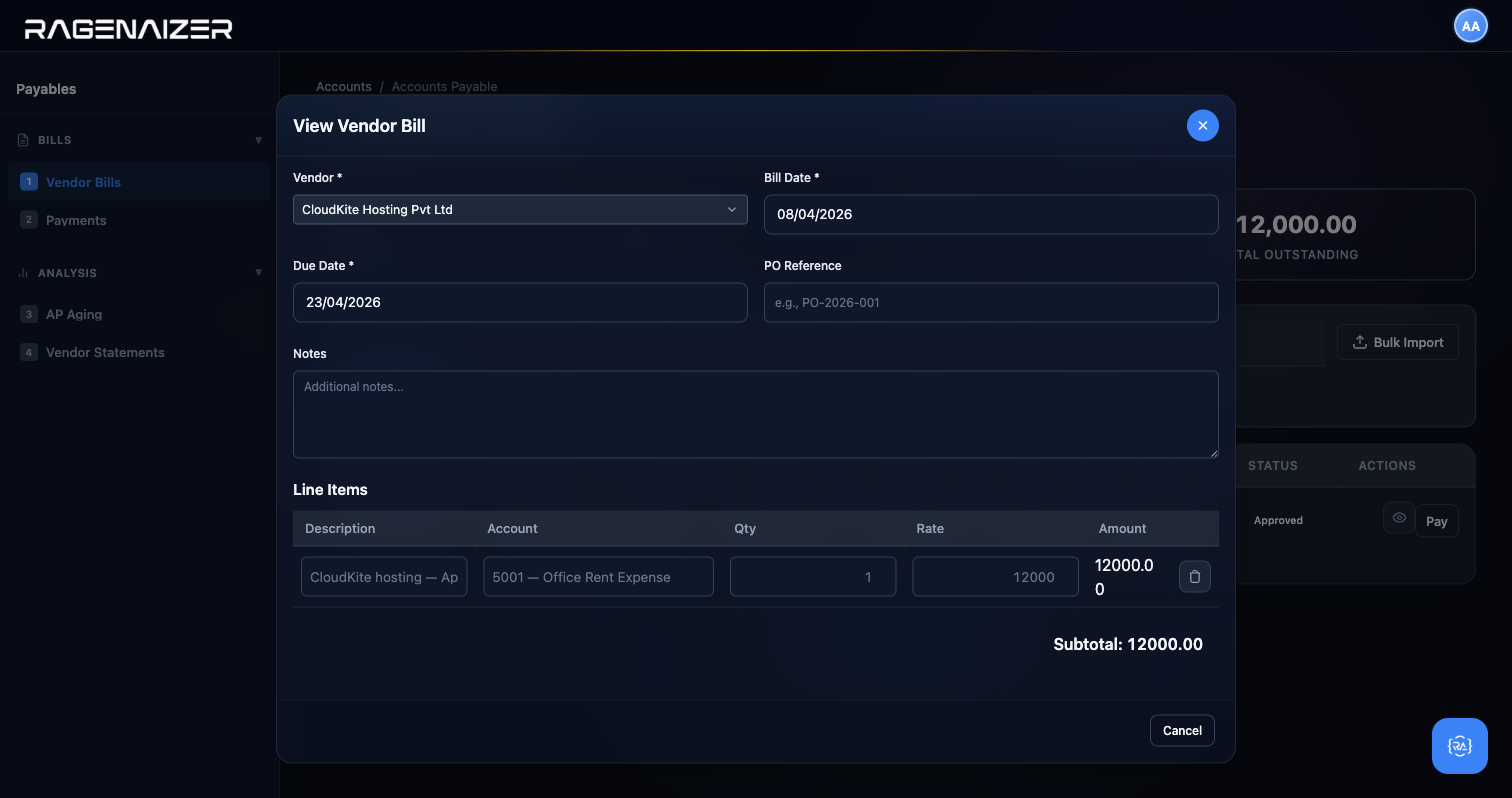The image size is (1512, 798).
Task: Open the AA user avatar menu
Action: pos(1471,26)
